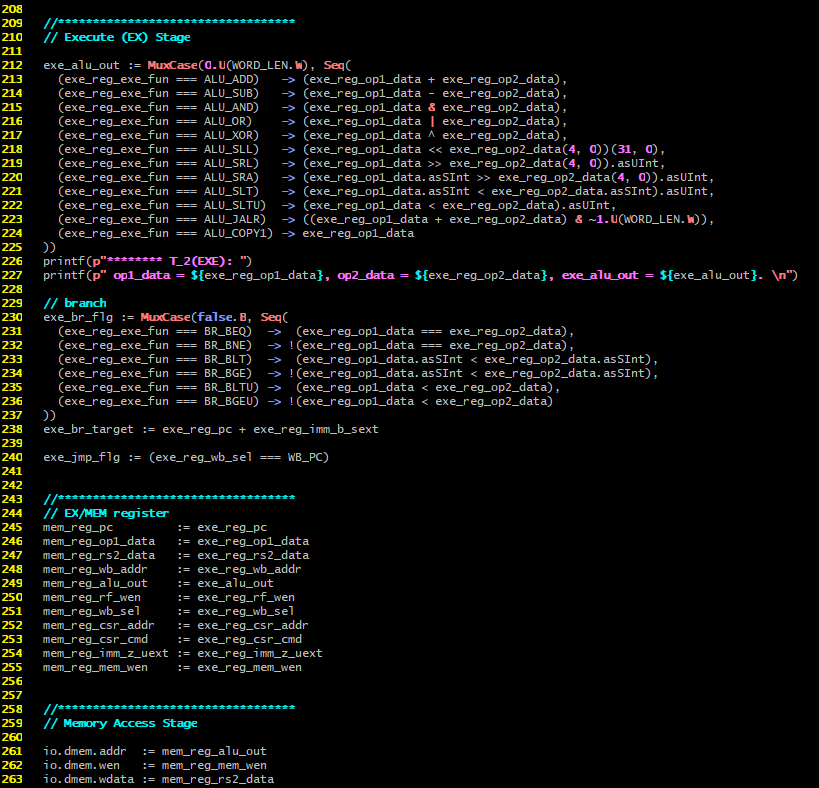
Task: Click the 'ALU_AND' constant
Action: 228,108
